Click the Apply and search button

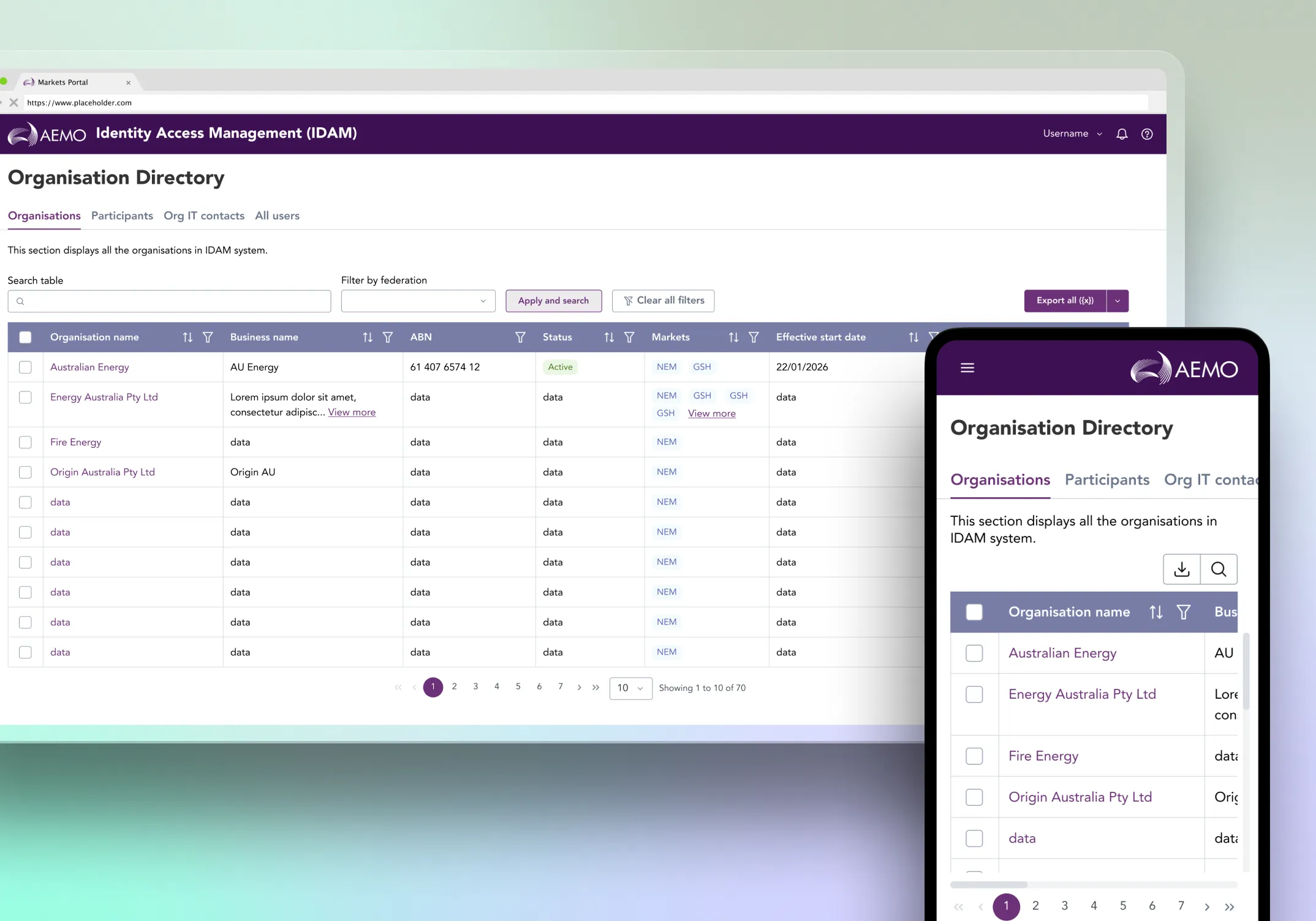point(553,301)
